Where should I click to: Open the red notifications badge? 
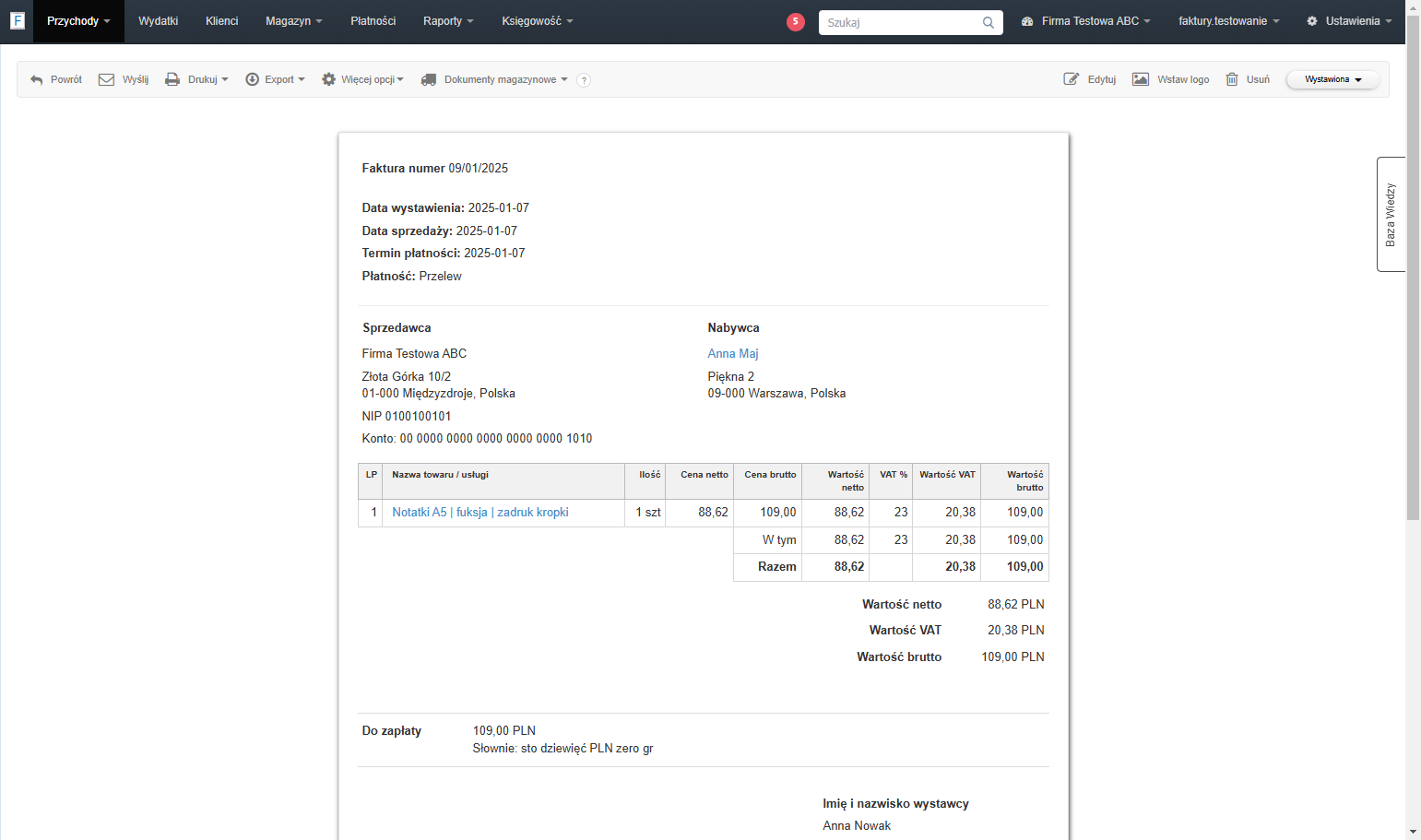pos(796,22)
